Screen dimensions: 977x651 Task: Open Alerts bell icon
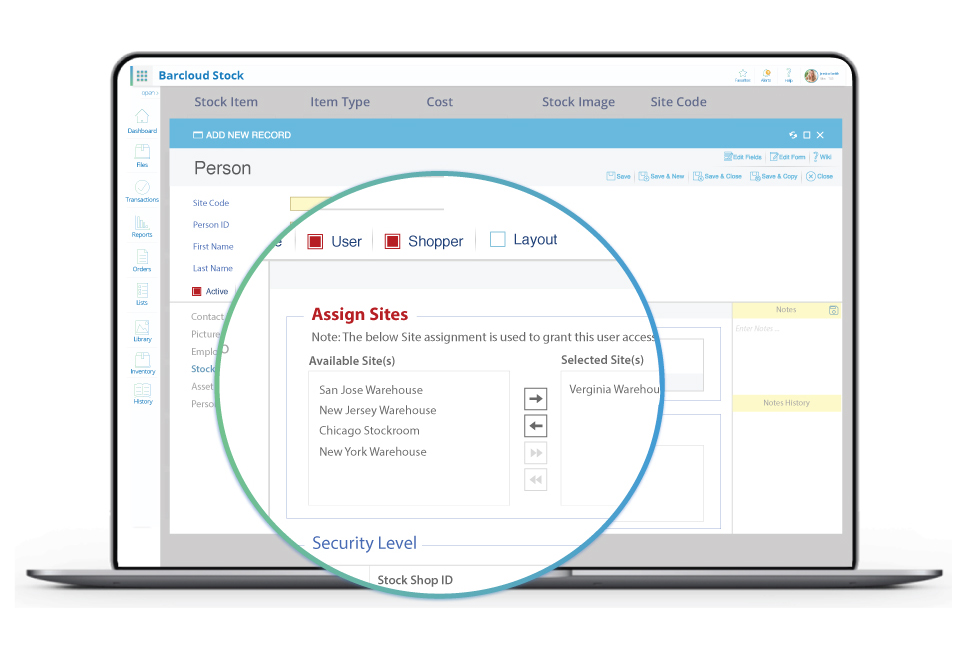[766, 75]
